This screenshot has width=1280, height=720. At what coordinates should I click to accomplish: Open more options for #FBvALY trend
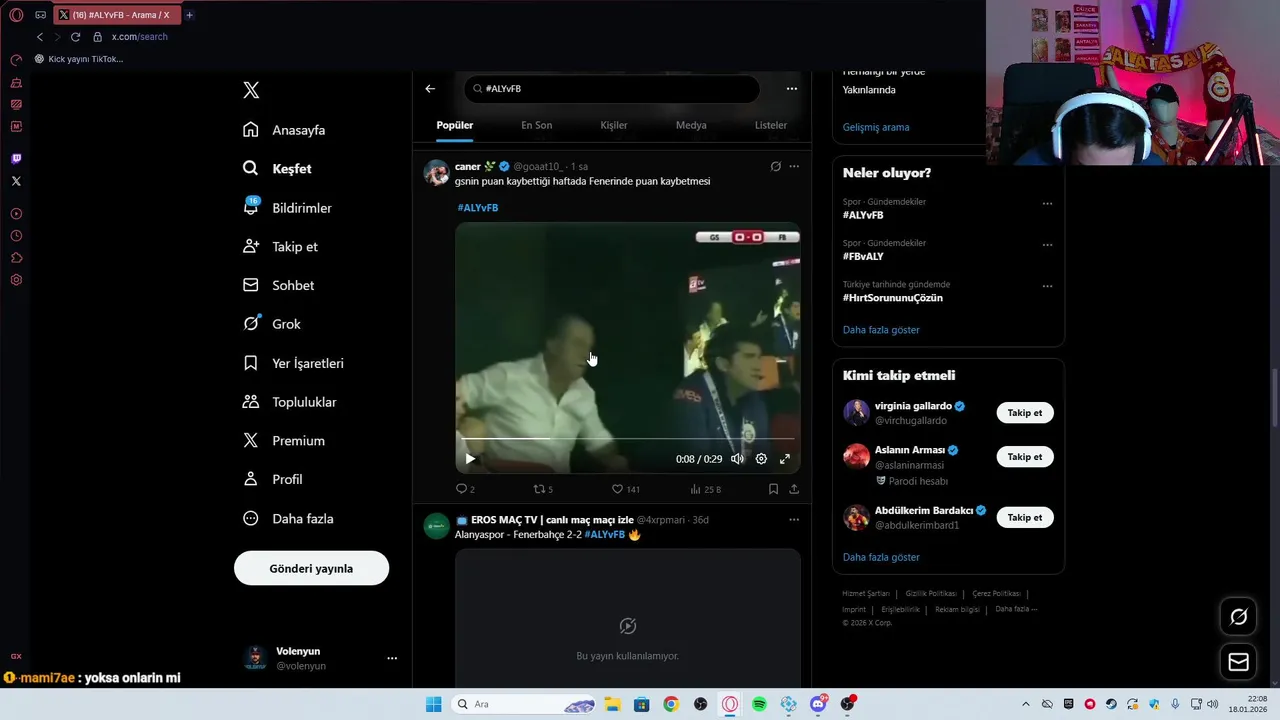[1047, 245]
